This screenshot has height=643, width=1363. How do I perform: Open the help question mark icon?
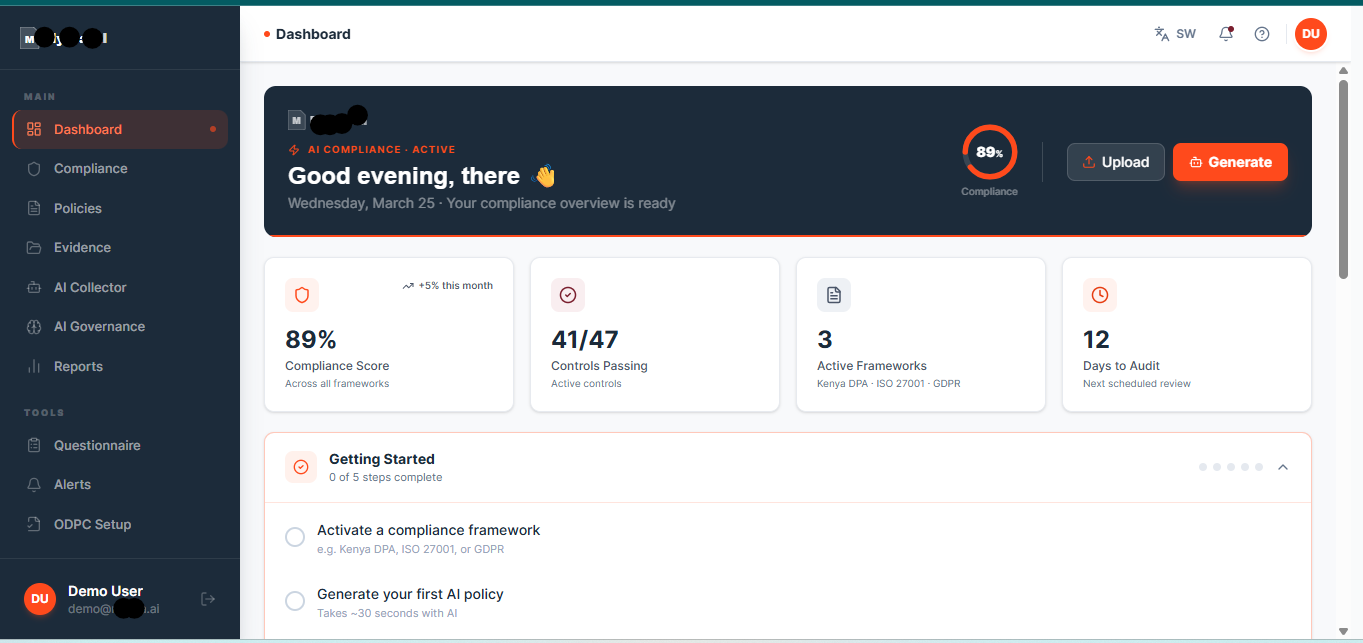point(1262,34)
